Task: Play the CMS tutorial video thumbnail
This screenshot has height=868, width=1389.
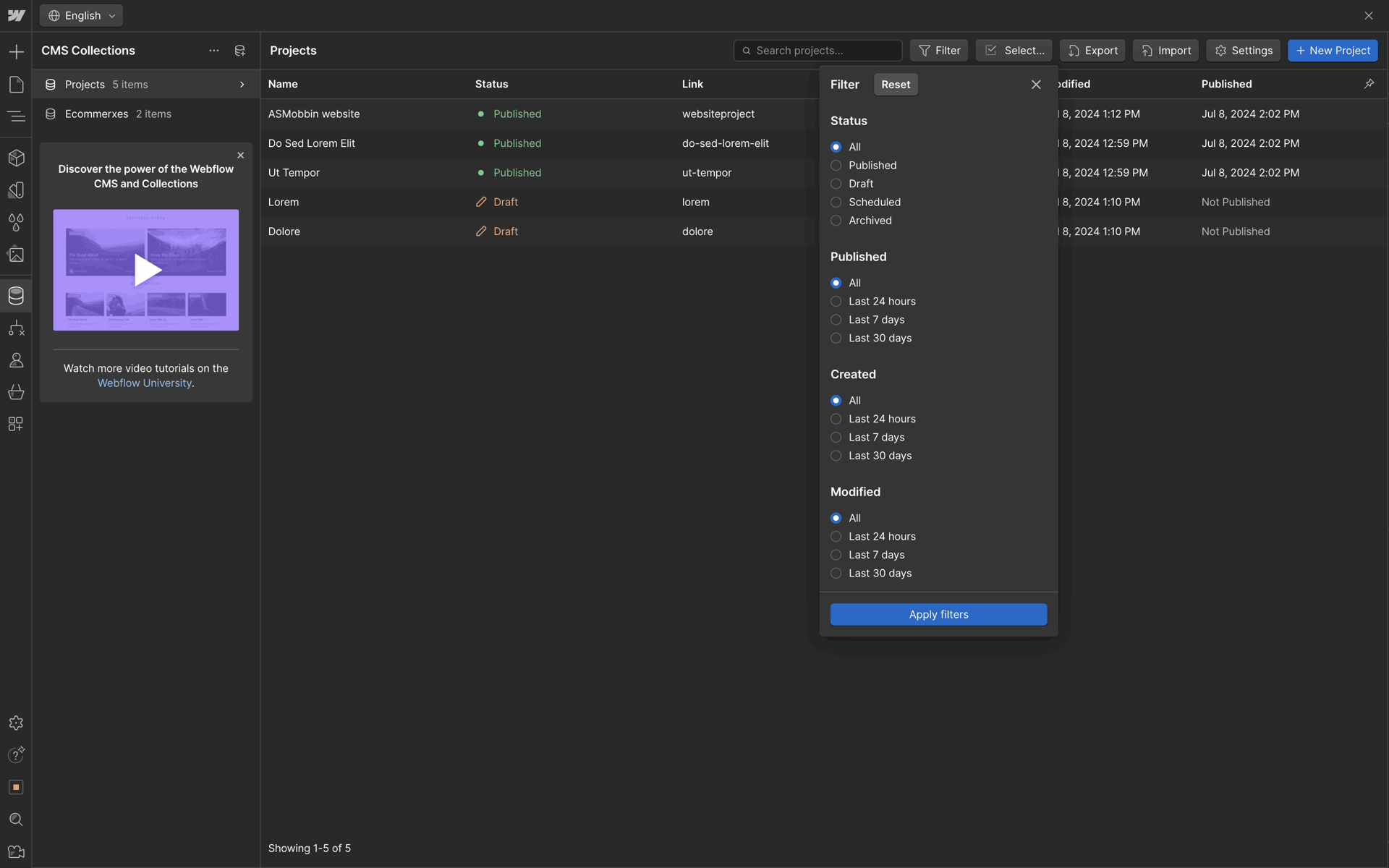Action: (146, 271)
